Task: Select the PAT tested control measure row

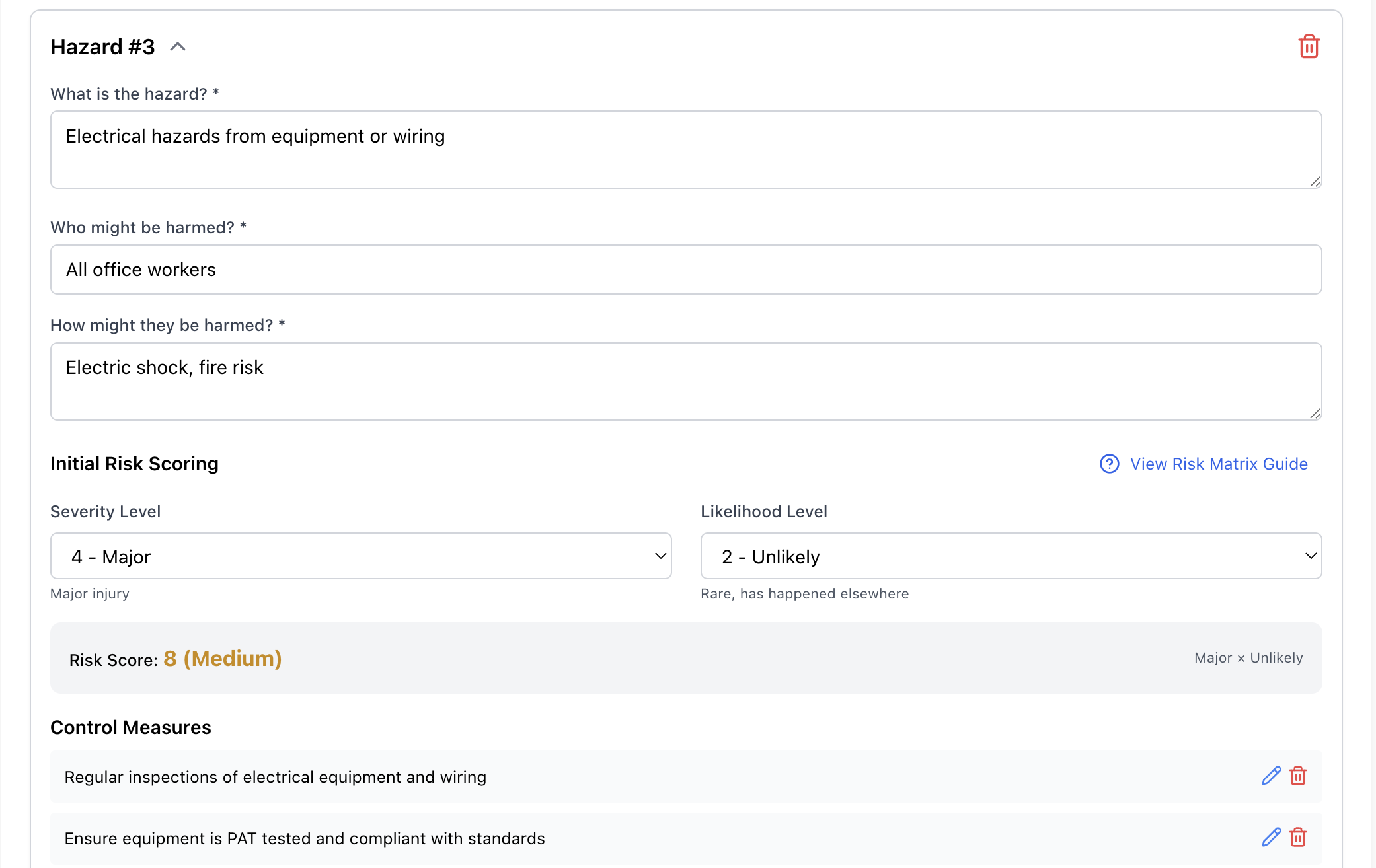Action: click(304, 838)
